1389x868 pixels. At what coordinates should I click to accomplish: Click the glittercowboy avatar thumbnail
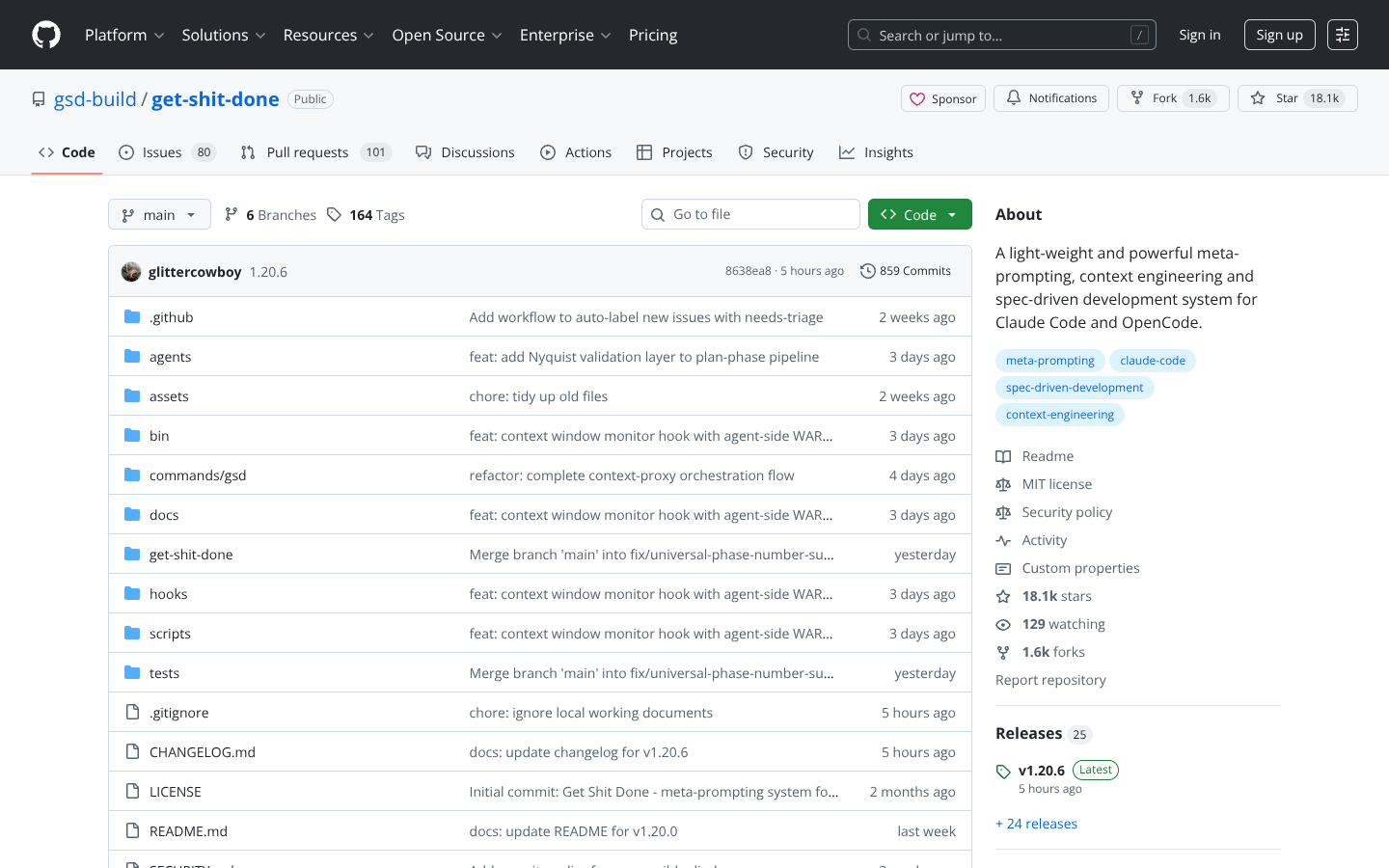(131, 272)
